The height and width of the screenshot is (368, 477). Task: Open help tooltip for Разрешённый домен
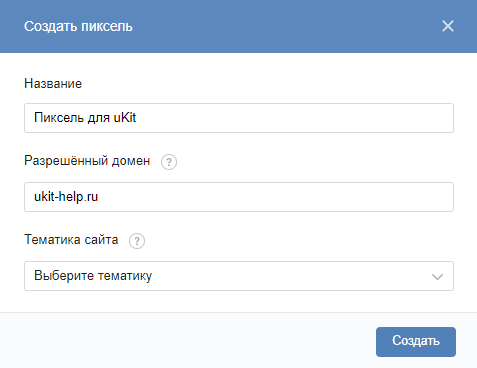tap(169, 162)
